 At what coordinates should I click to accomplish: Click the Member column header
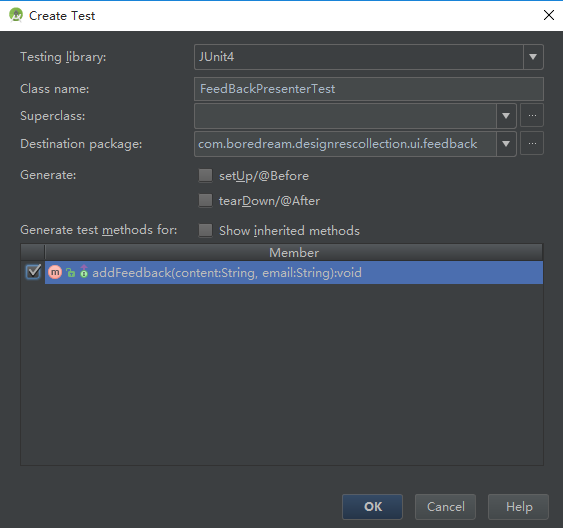tap(294, 252)
